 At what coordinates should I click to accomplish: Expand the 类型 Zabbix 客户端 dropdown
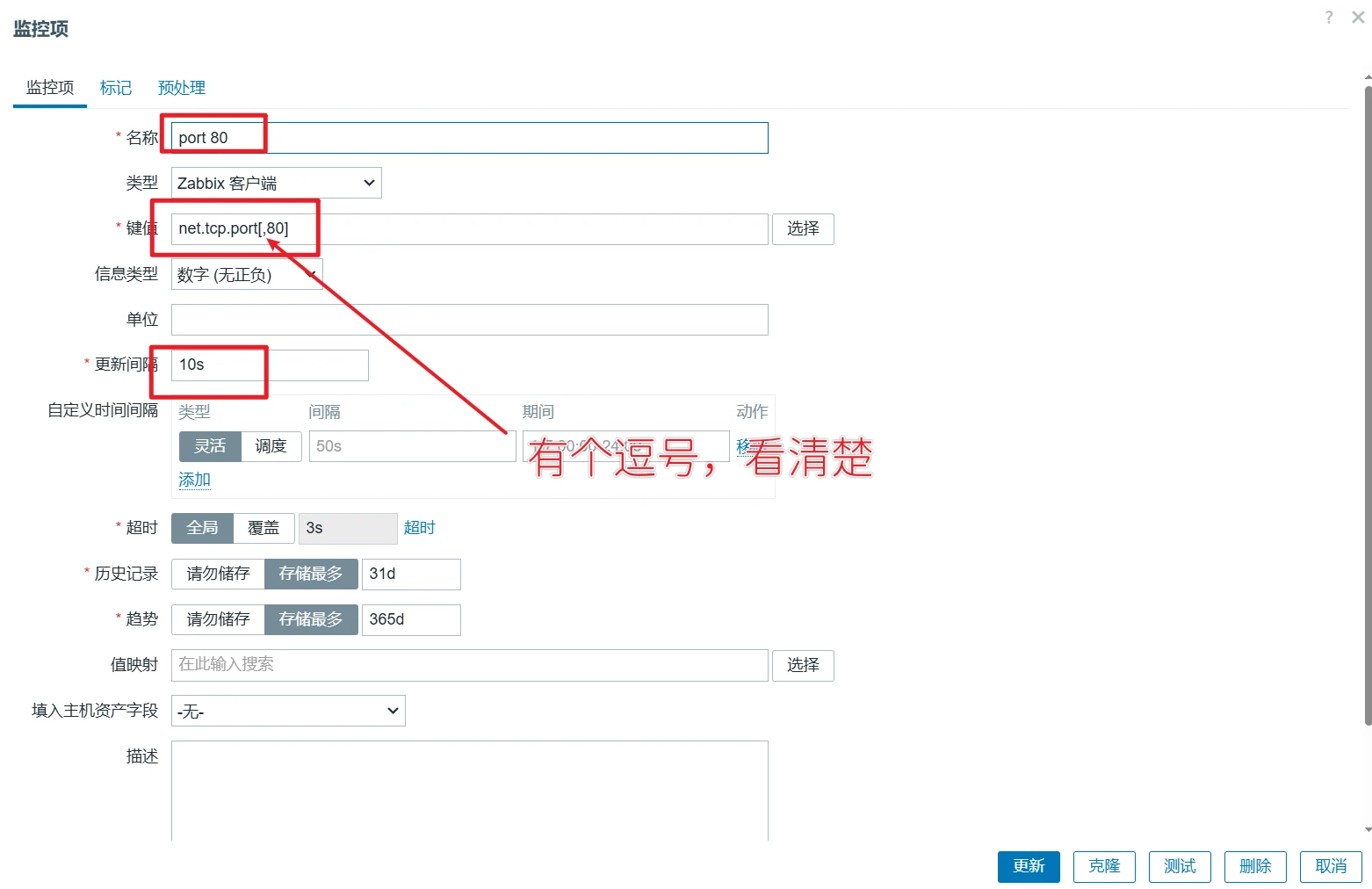pyautogui.click(x=276, y=183)
